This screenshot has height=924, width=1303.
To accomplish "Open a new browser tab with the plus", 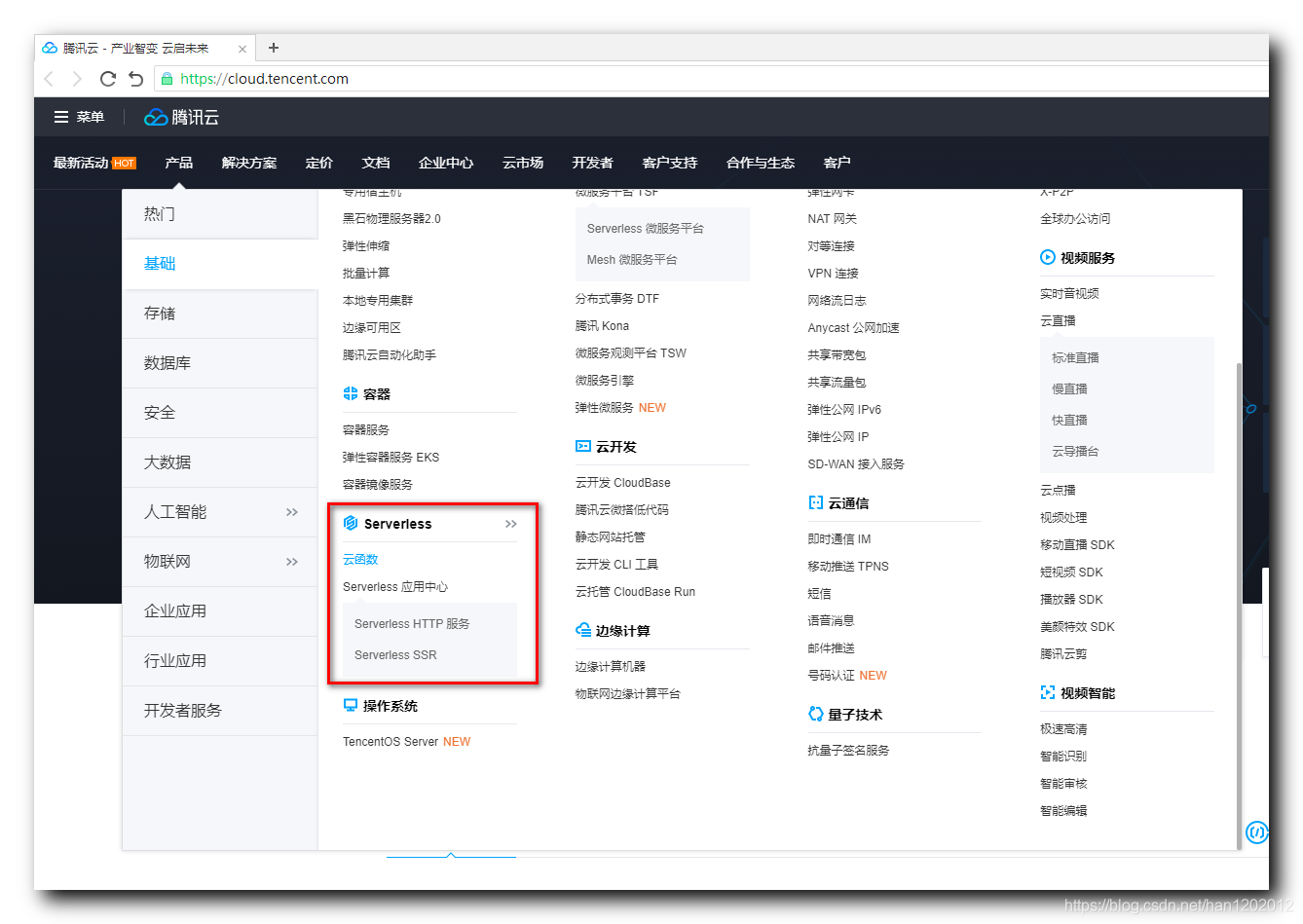I will [x=274, y=47].
